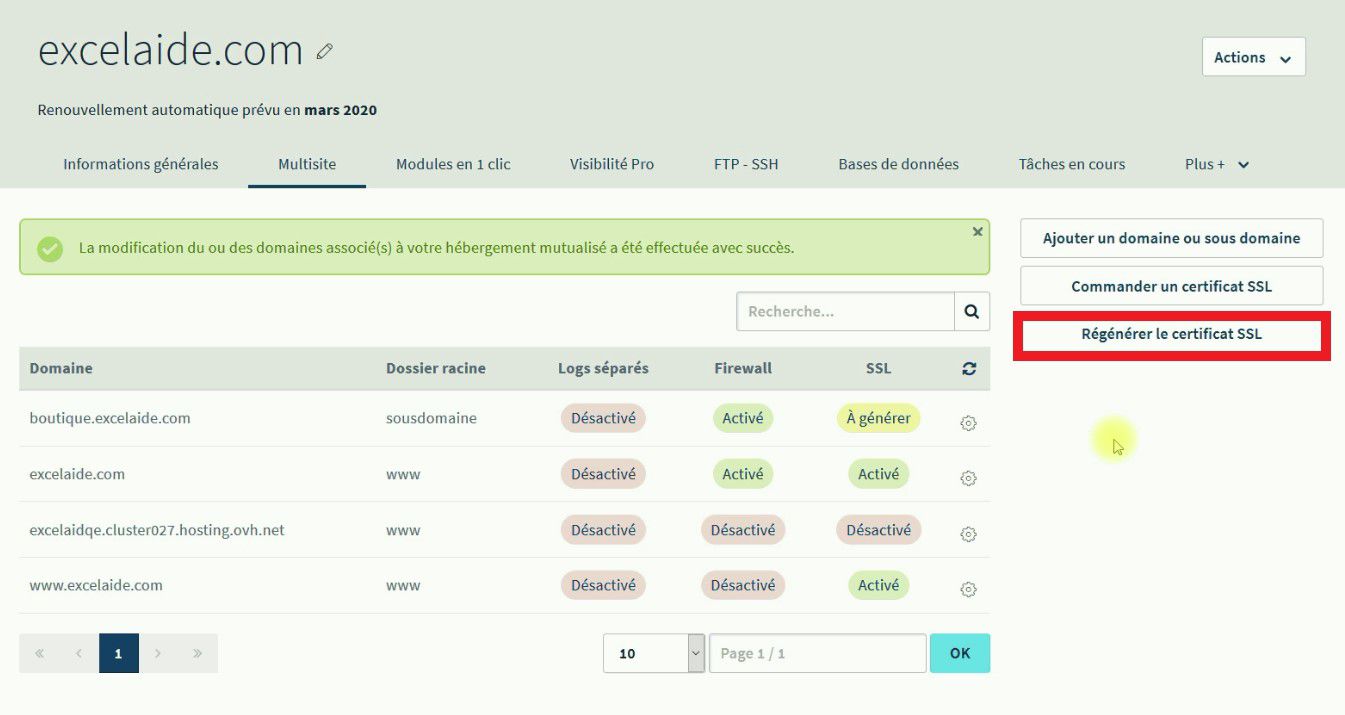1345x715 pixels.
Task: Switch to Bases de données tab
Action: pos(898,164)
